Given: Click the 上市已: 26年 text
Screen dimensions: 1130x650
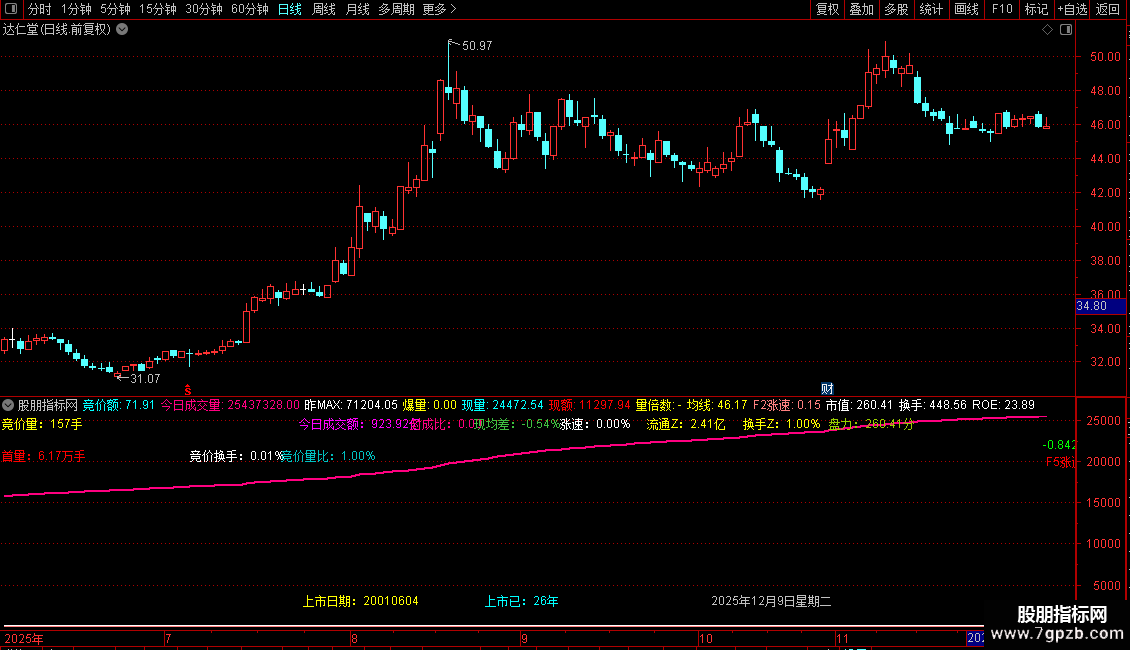Looking at the screenshot, I should coord(521,601).
